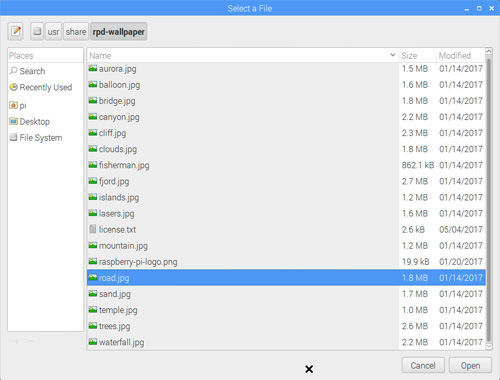Click the 01/20/2017 modified date
Image resolution: width=500 pixels, height=380 pixels.
pos(461,262)
